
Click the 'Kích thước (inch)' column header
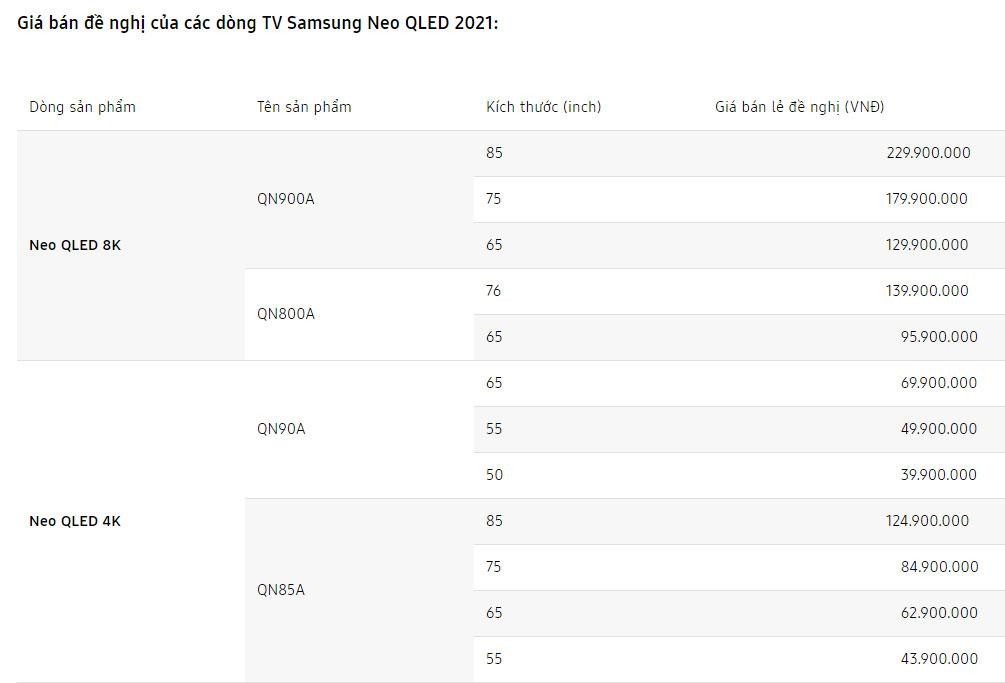tap(543, 107)
